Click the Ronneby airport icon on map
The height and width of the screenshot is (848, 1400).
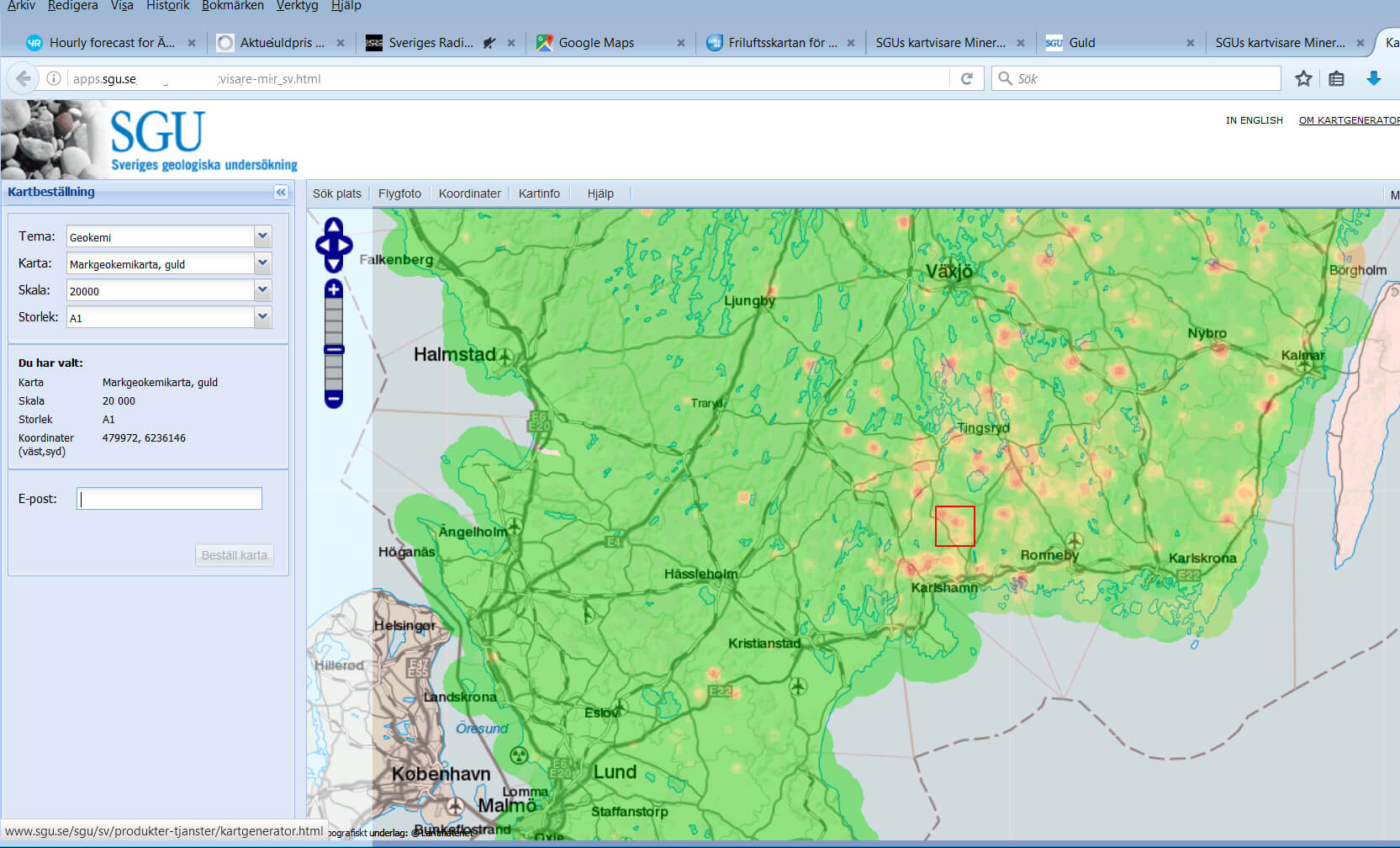point(1075,540)
